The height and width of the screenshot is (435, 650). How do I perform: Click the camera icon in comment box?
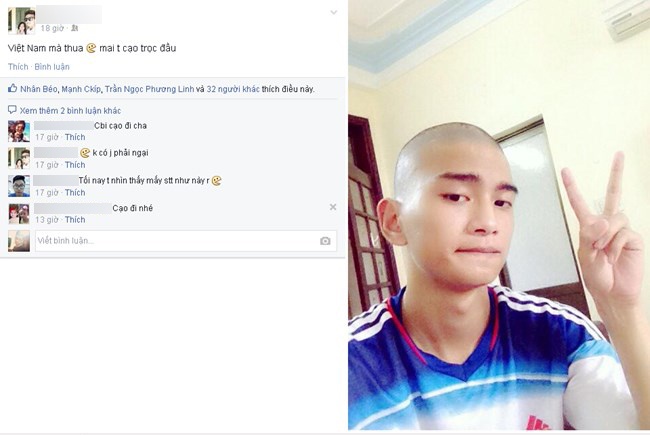click(x=325, y=241)
